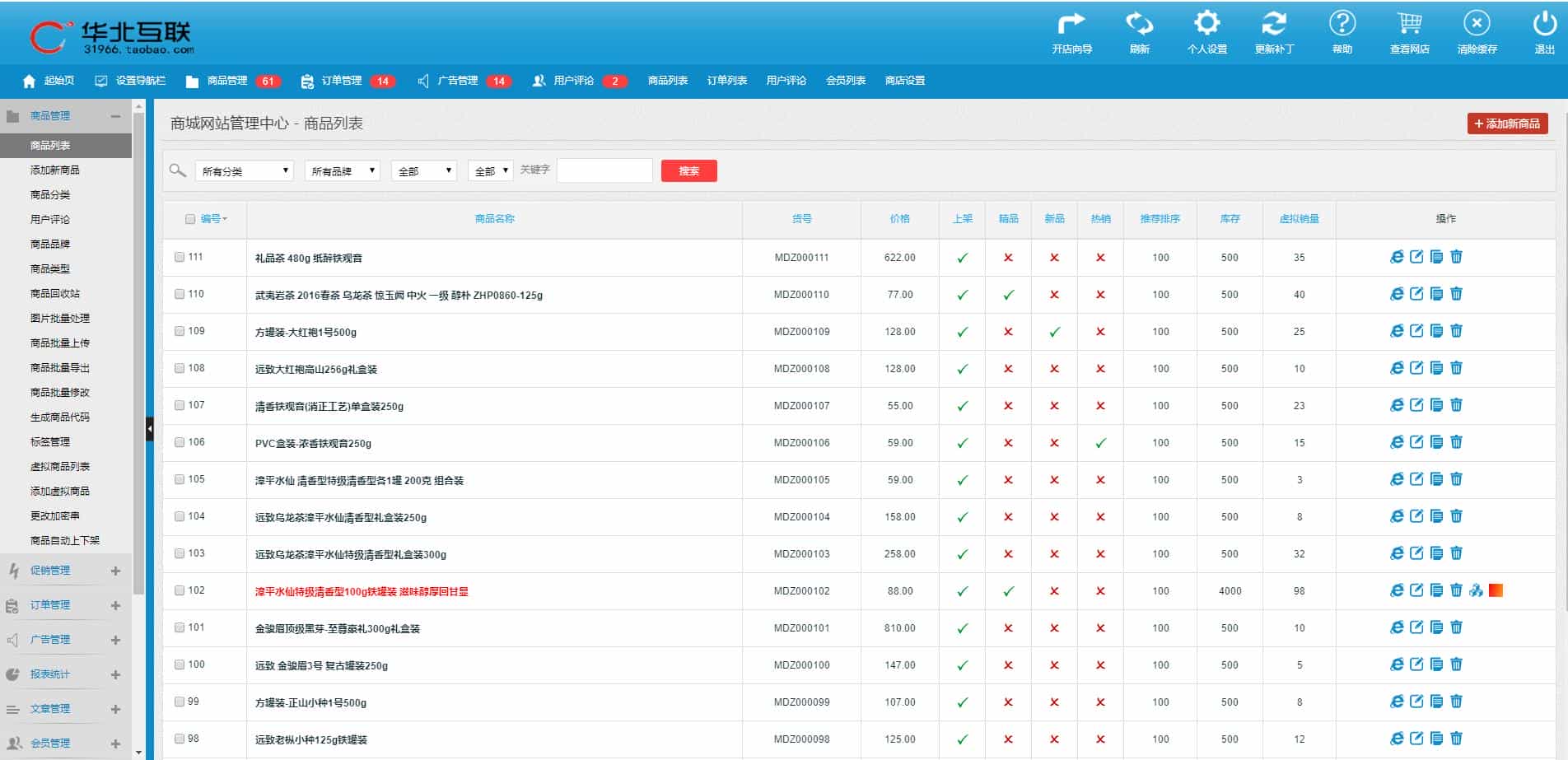The height and width of the screenshot is (760, 1568).
Task: Click the edit icon for product 108
Action: (1416, 368)
